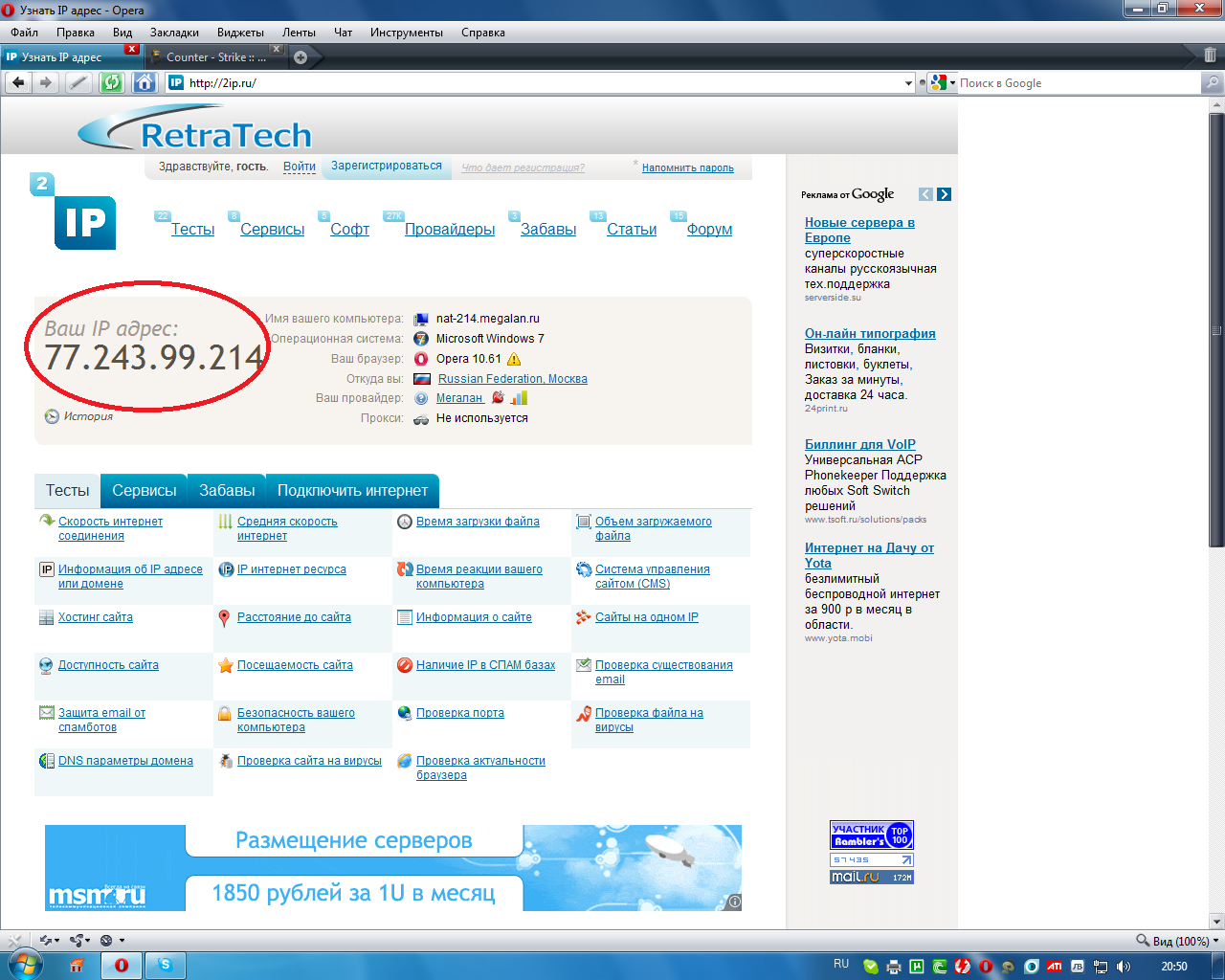
Task: Expand the address bar history dropdown
Action: coord(909,83)
